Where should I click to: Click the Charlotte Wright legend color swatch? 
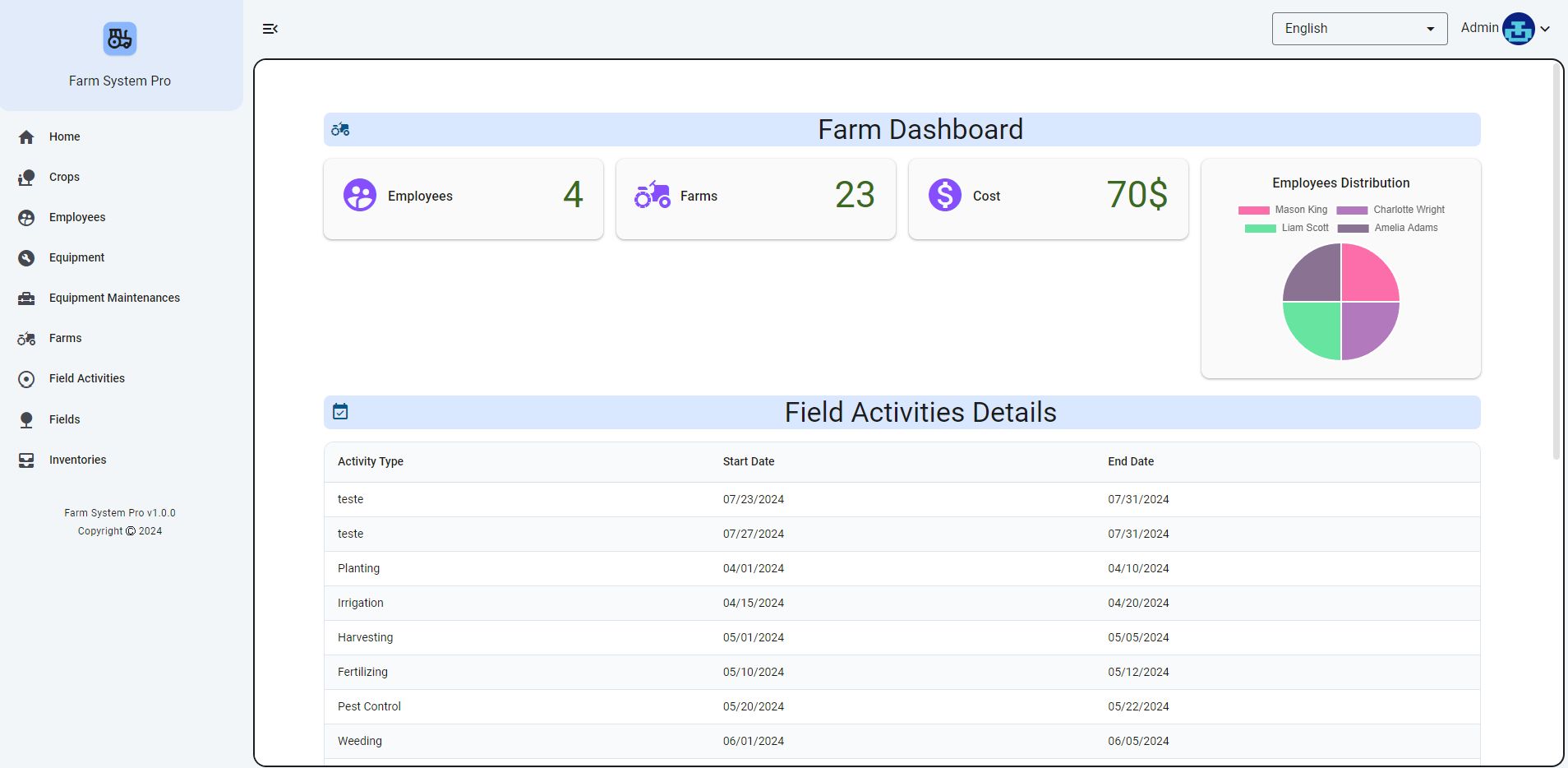(1352, 211)
